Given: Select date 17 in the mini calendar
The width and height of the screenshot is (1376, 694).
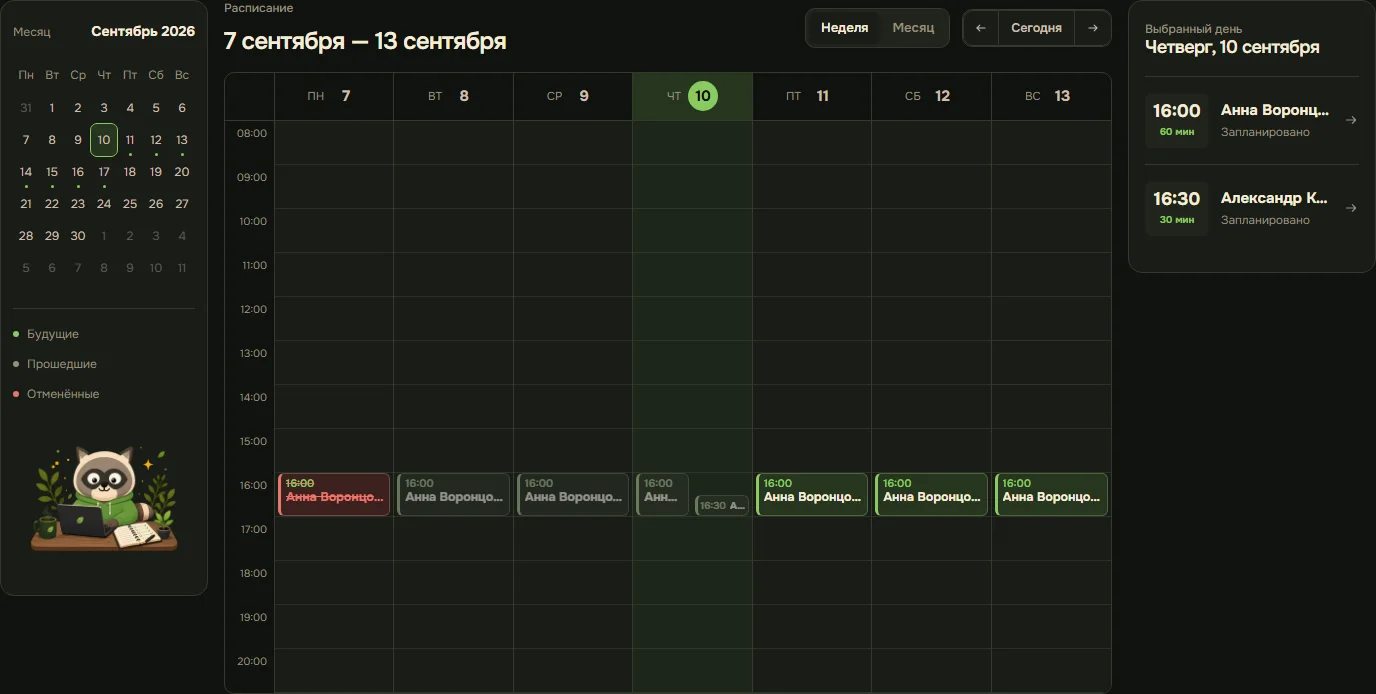Looking at the screenshot, I should coord(104,172).
